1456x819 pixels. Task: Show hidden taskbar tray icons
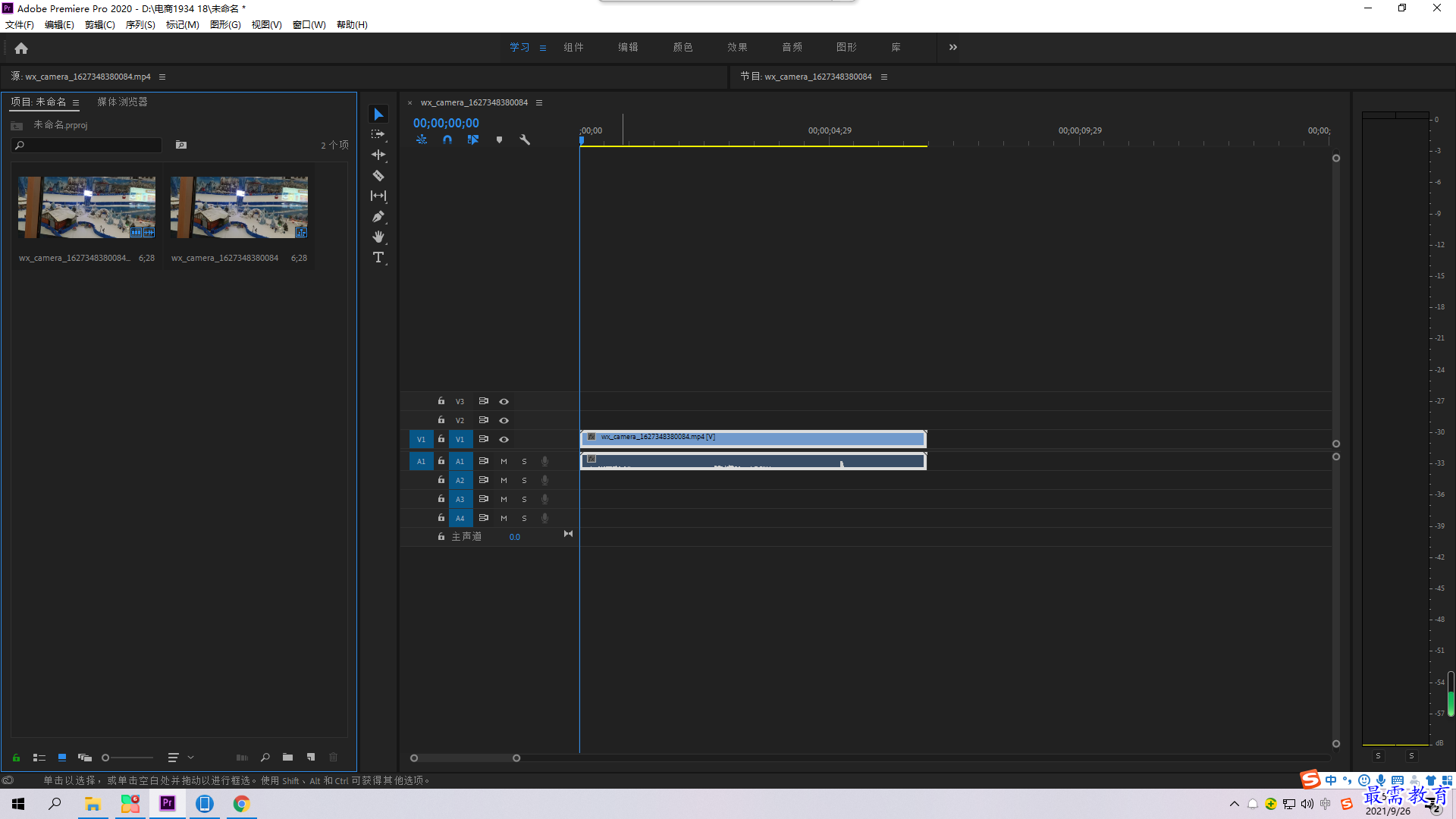pyautogui.click(x=1235, y=804)
